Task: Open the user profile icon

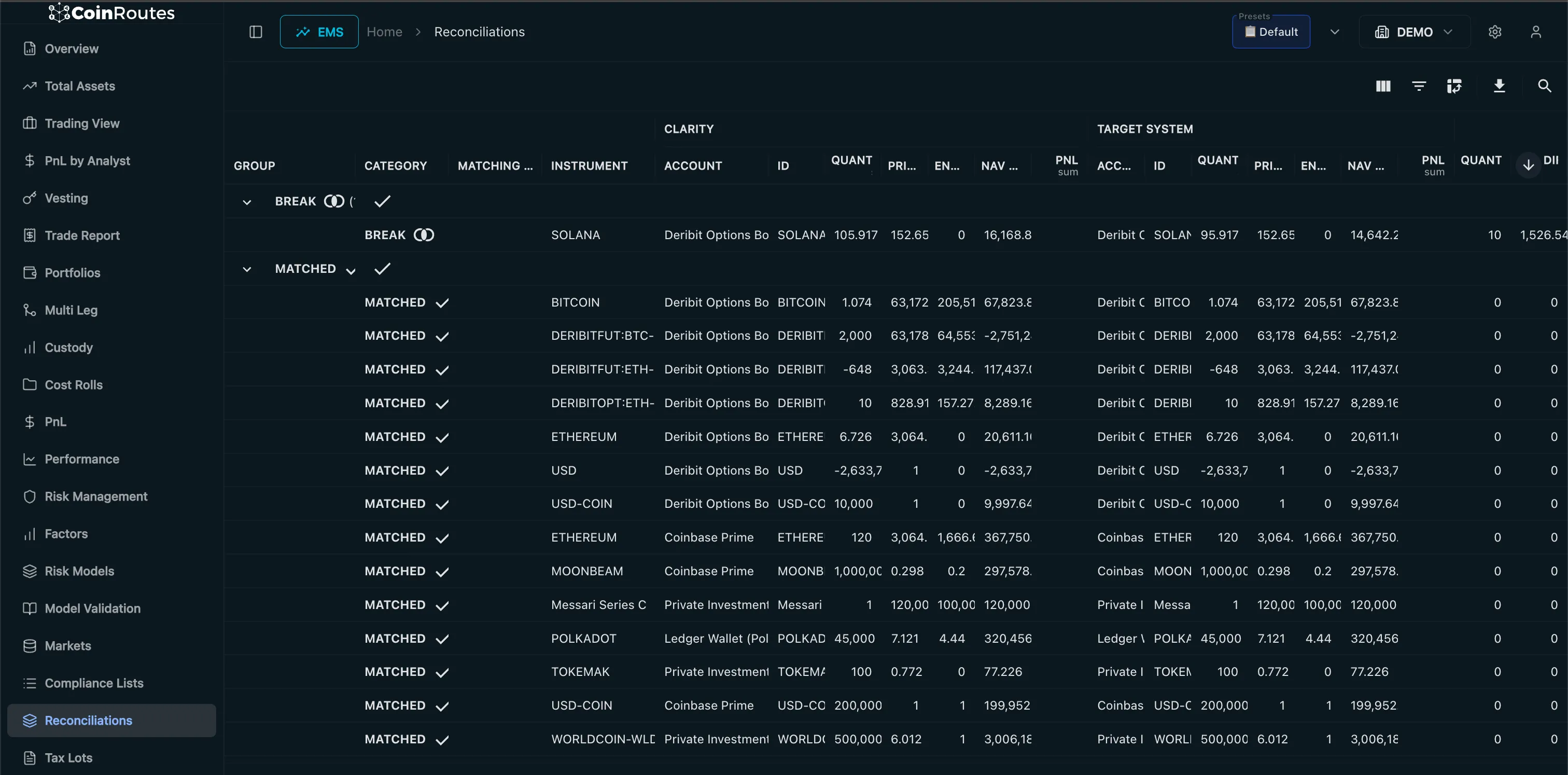Action: [x=1536, y=32]
